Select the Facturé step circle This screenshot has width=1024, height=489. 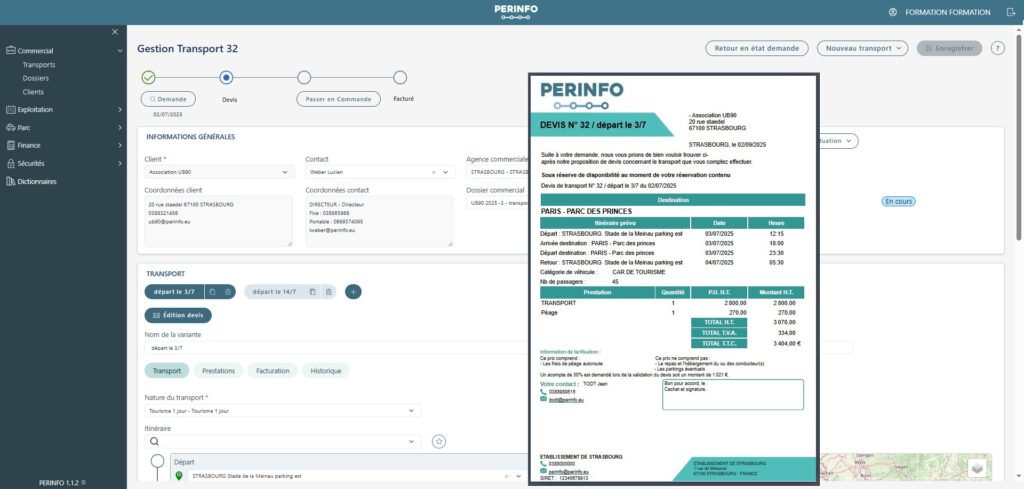click(x=400, y=77)
